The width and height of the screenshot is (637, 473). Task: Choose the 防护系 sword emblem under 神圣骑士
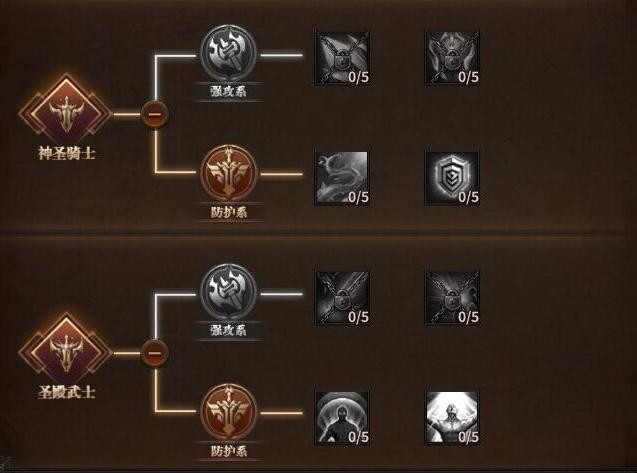229,173
